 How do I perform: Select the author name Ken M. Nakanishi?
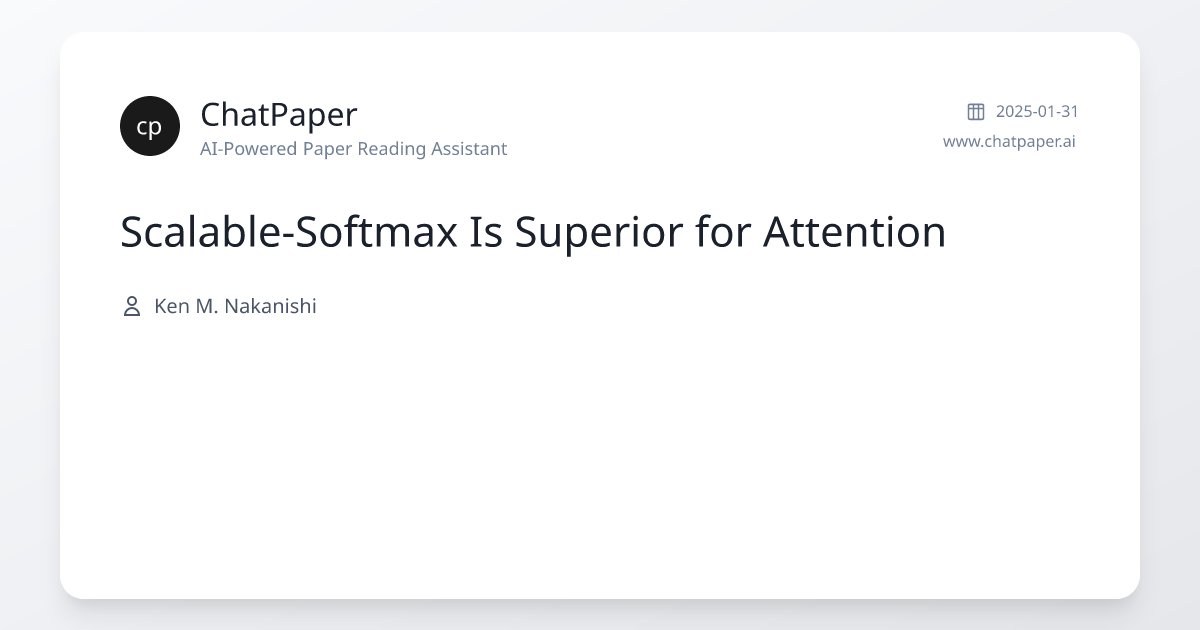[x=235, y=306]
